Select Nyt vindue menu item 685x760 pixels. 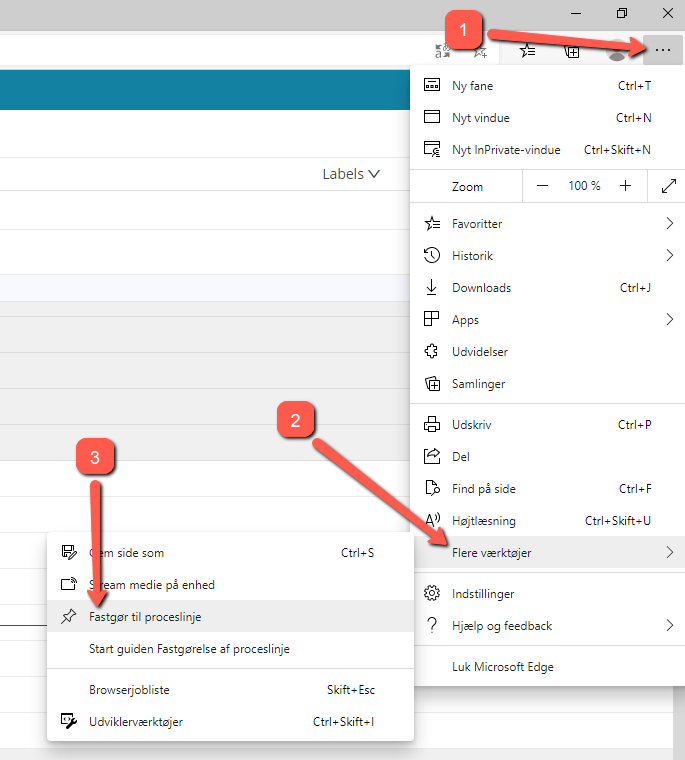coord(548,117)
